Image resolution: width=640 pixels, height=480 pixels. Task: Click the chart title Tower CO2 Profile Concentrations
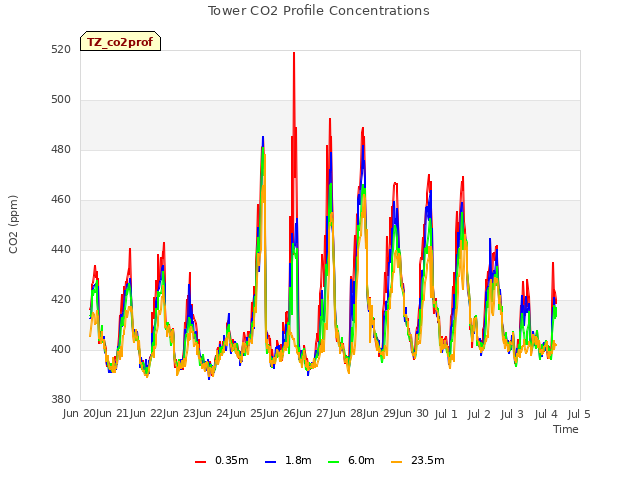(x=319, y=11)
